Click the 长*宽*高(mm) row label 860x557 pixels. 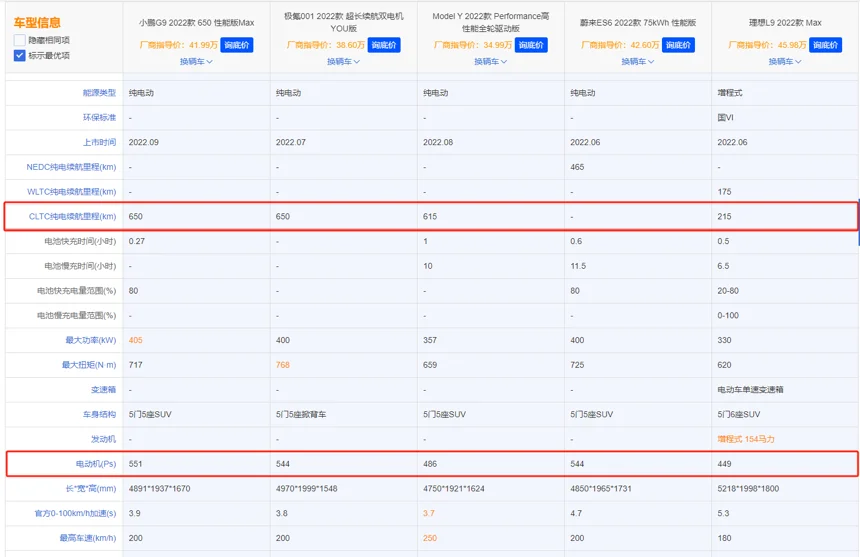pos(91,488)
